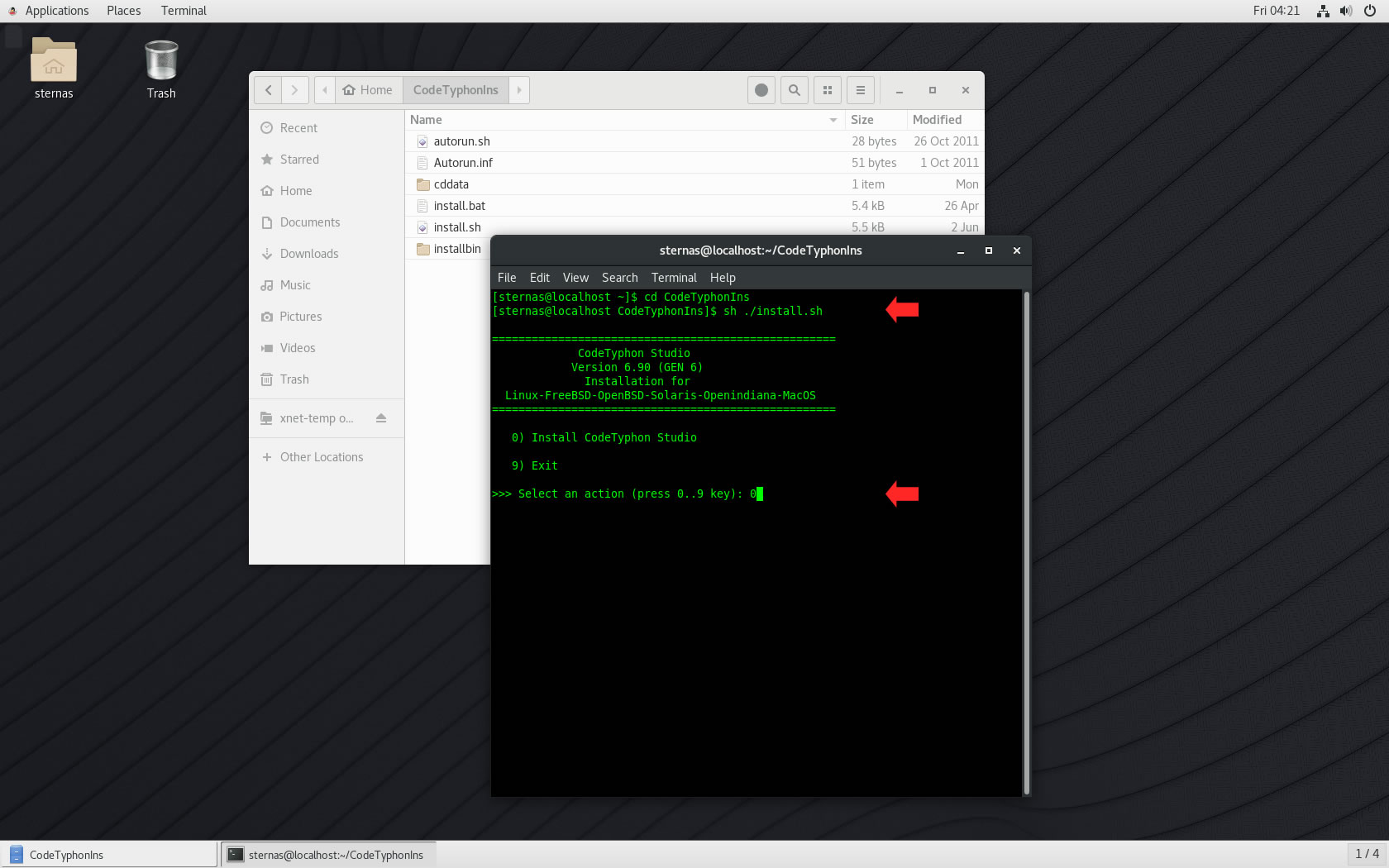Click the path bar left scroll arrow
Viewport: 1389px width, 868px height.
pos(325,90)
